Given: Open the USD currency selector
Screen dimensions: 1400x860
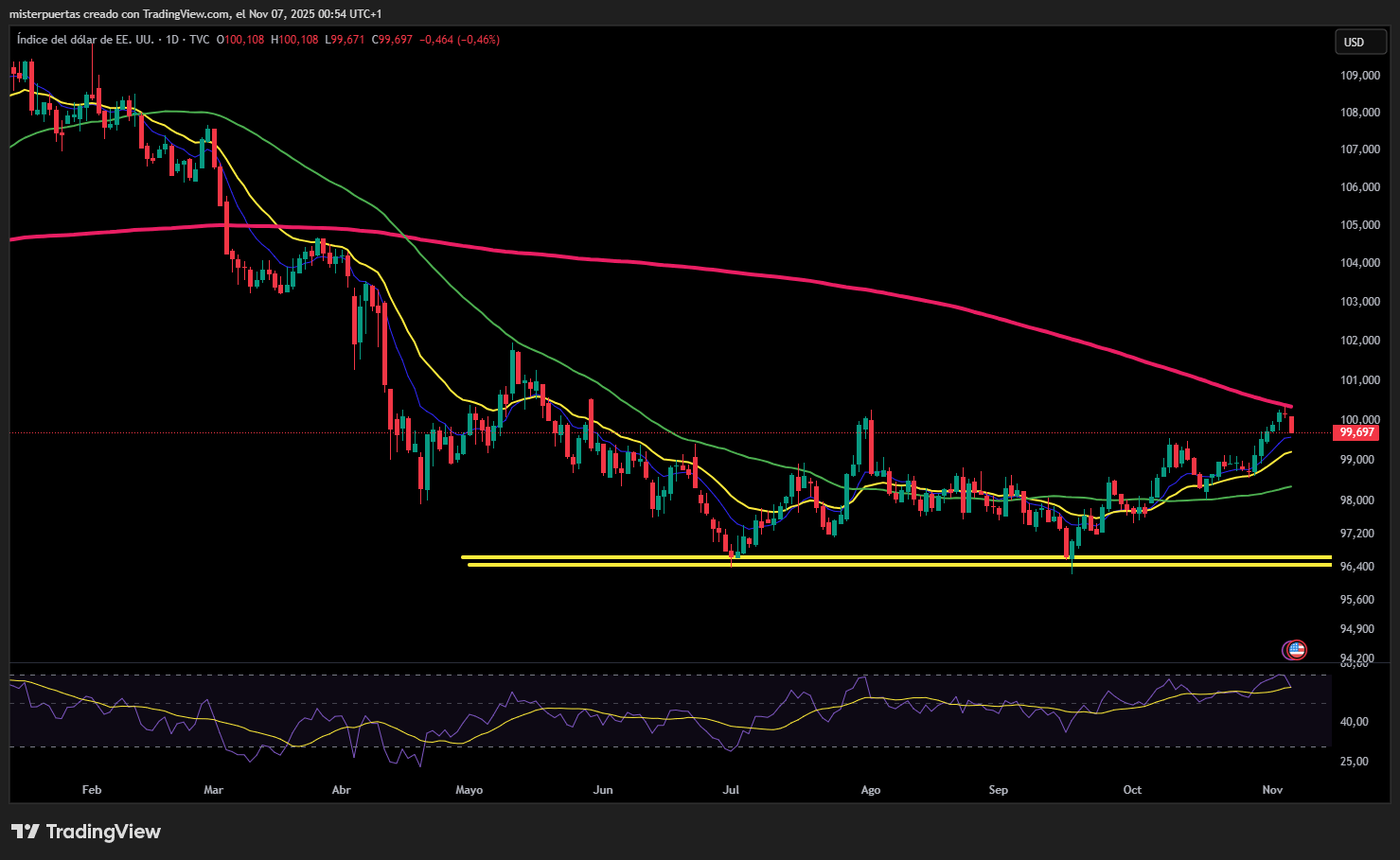Looking at the screenshot, I should coord(1360,42).
